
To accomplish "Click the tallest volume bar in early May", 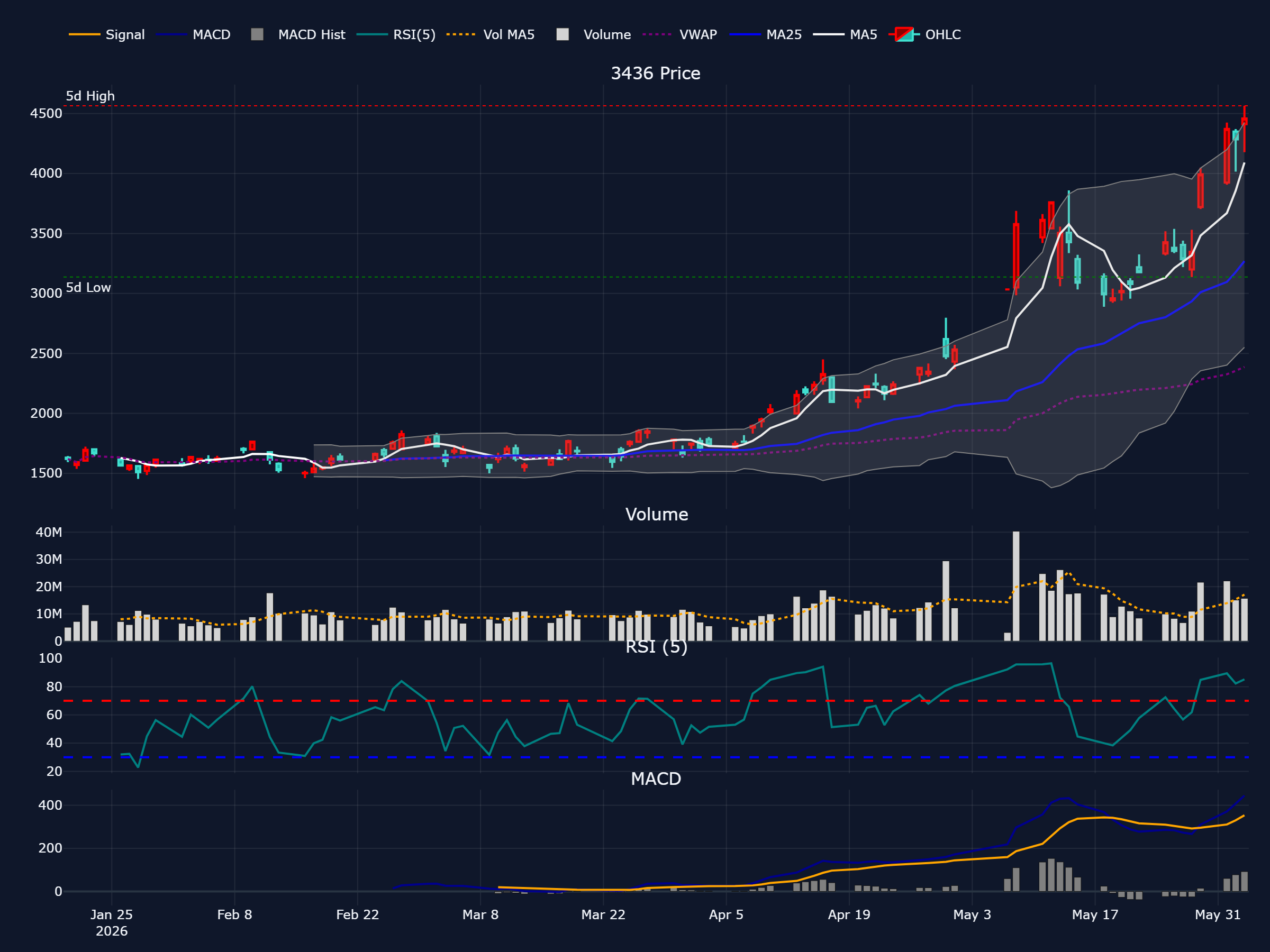I will click(1016, 586).
